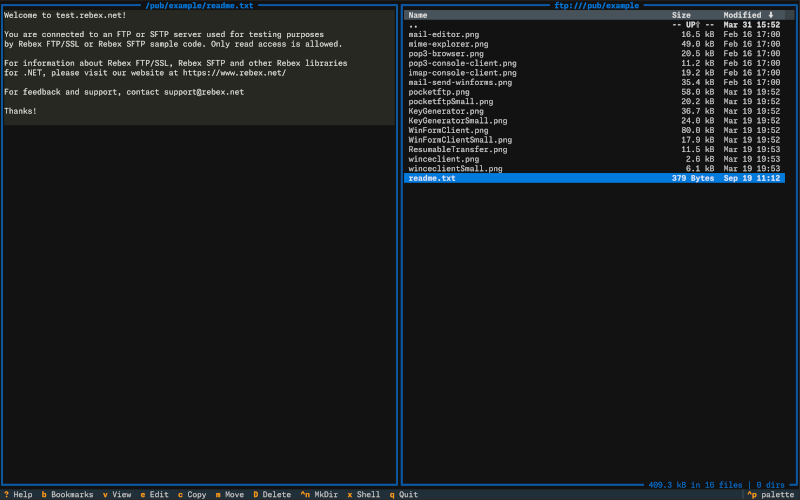Select mime-explorer.png in the file list
800x500 pixels.
pyautogui.click(x=594, y=44)
